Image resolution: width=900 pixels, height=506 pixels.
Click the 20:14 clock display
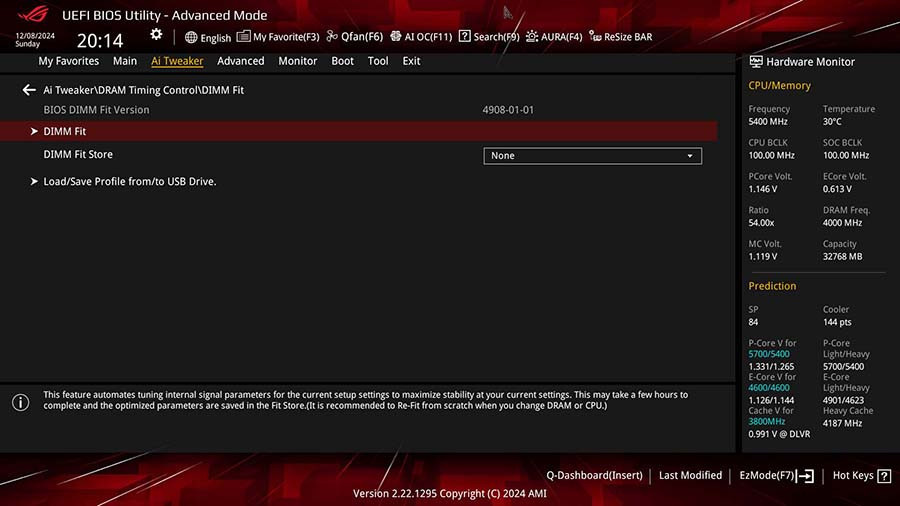coord(100,40)
